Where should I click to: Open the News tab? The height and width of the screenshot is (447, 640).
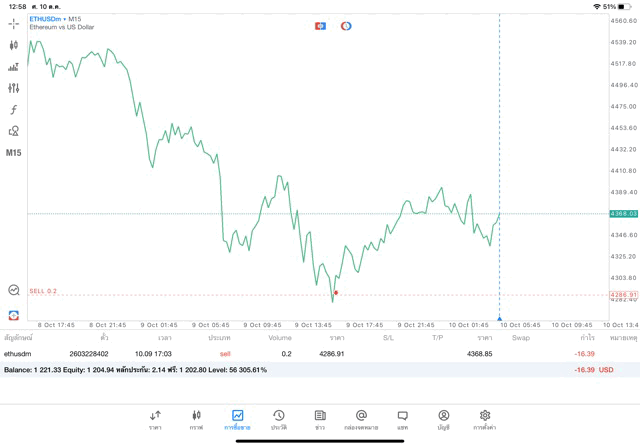[320, 419]
